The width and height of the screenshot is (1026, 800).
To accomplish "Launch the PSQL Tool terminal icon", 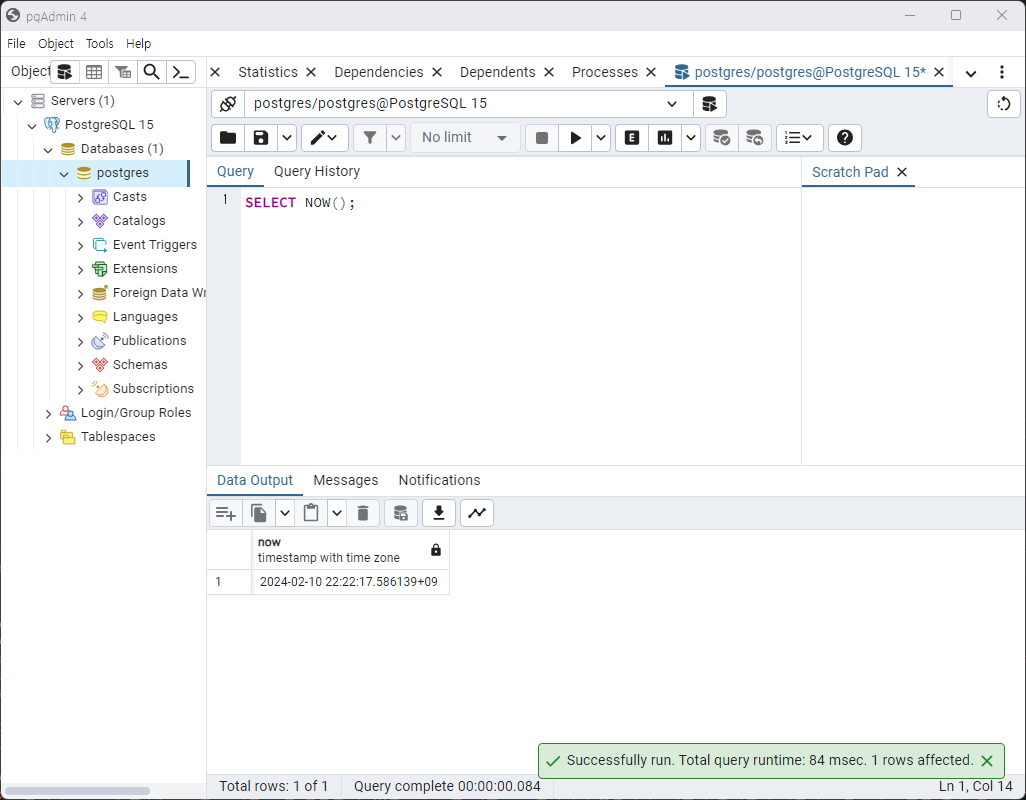I will [x=181, y=72].
